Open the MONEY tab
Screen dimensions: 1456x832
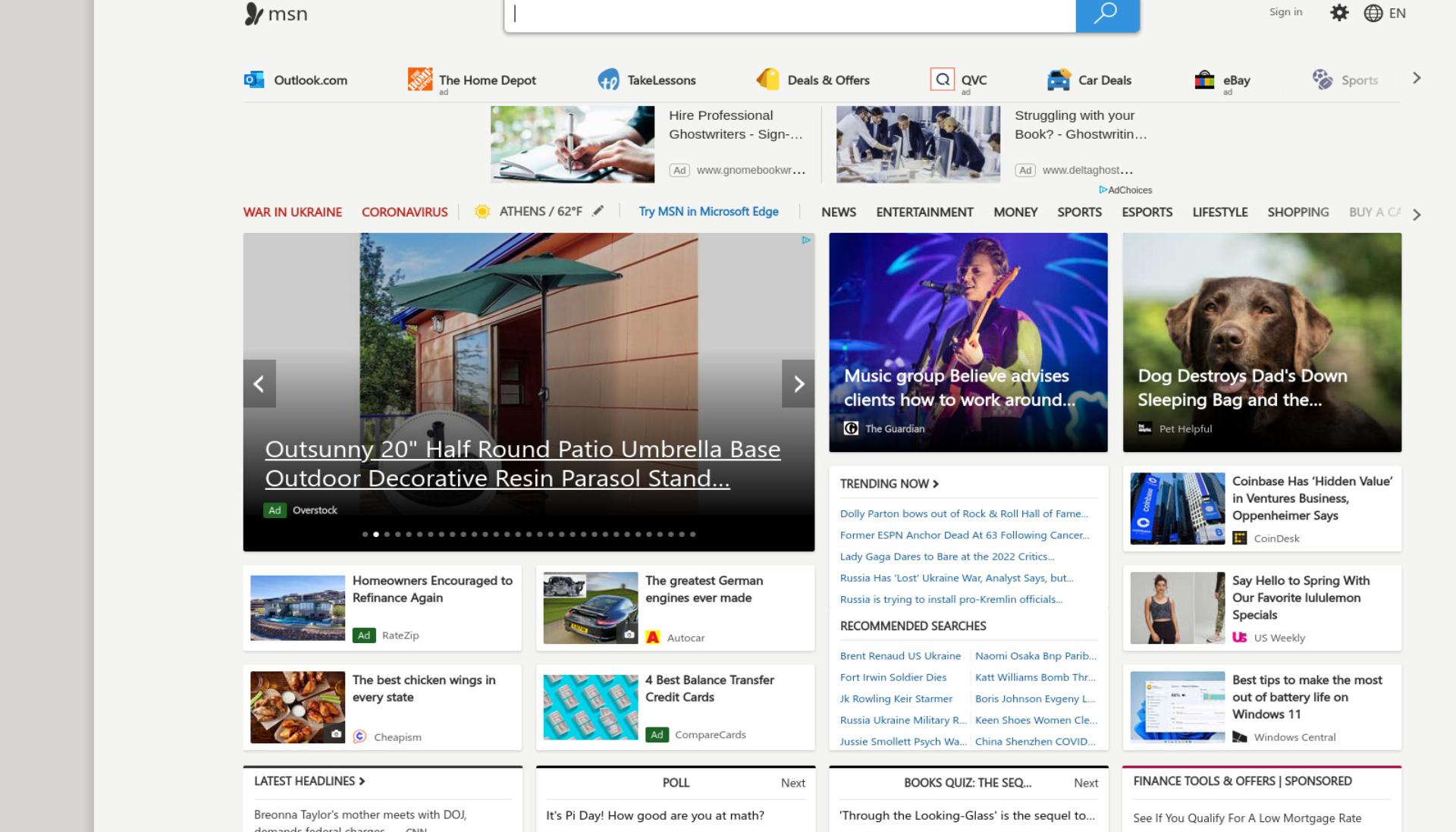coord(1015,212)
